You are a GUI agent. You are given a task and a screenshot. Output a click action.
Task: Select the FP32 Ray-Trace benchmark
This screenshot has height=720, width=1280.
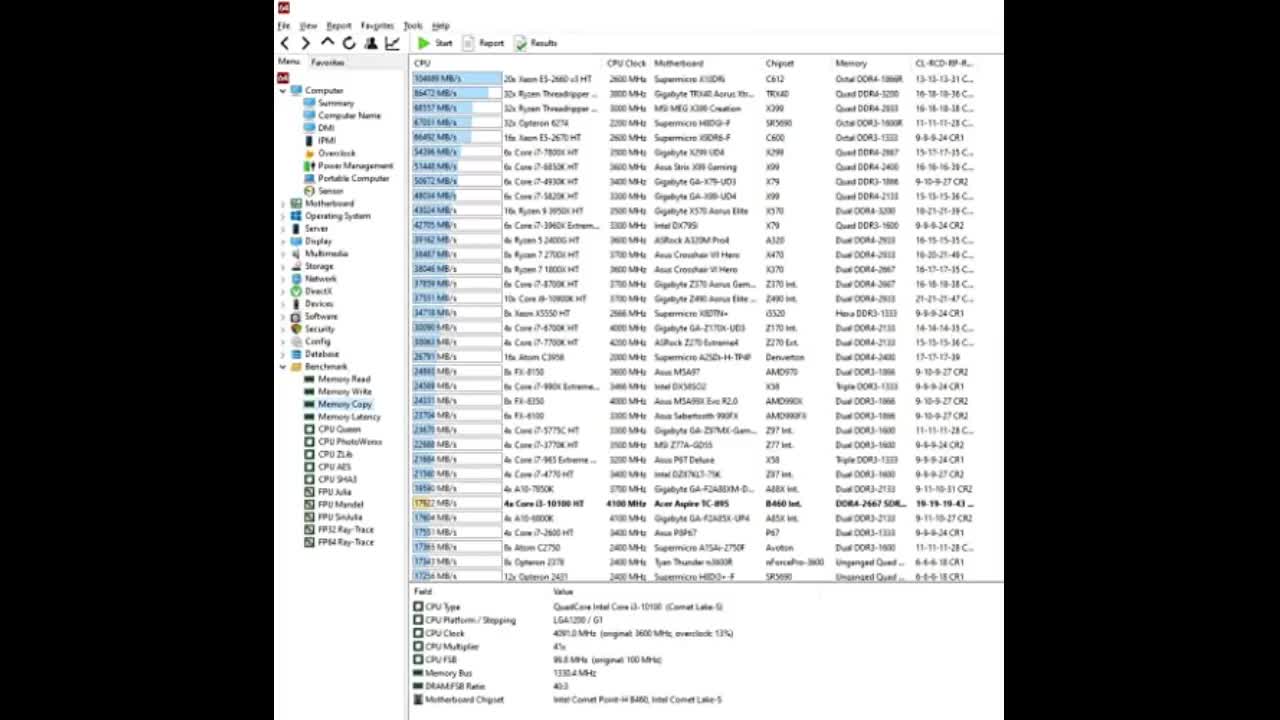(x=346, y=529)
